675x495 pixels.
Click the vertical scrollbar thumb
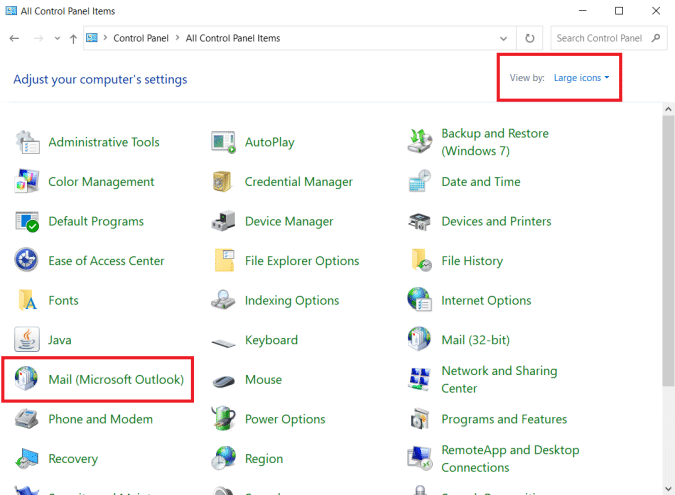click(668, 251)
